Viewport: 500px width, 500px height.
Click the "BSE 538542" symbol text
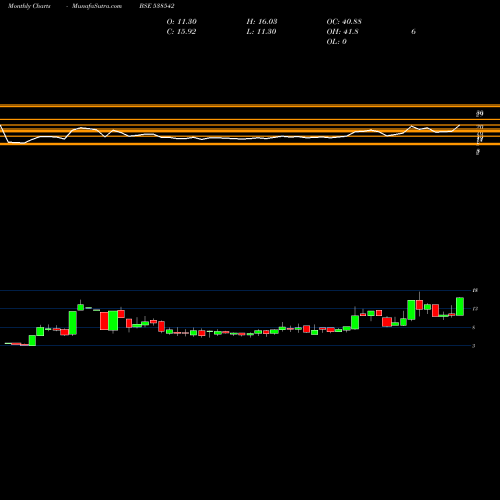(157, 6)
